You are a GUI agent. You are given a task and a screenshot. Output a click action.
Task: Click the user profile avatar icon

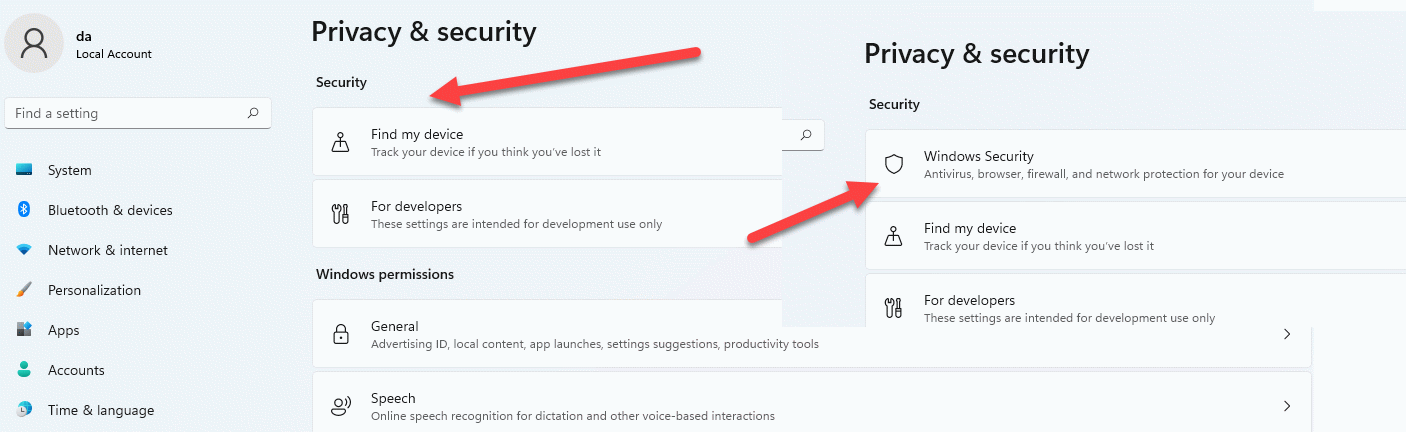tap(35, 43)
